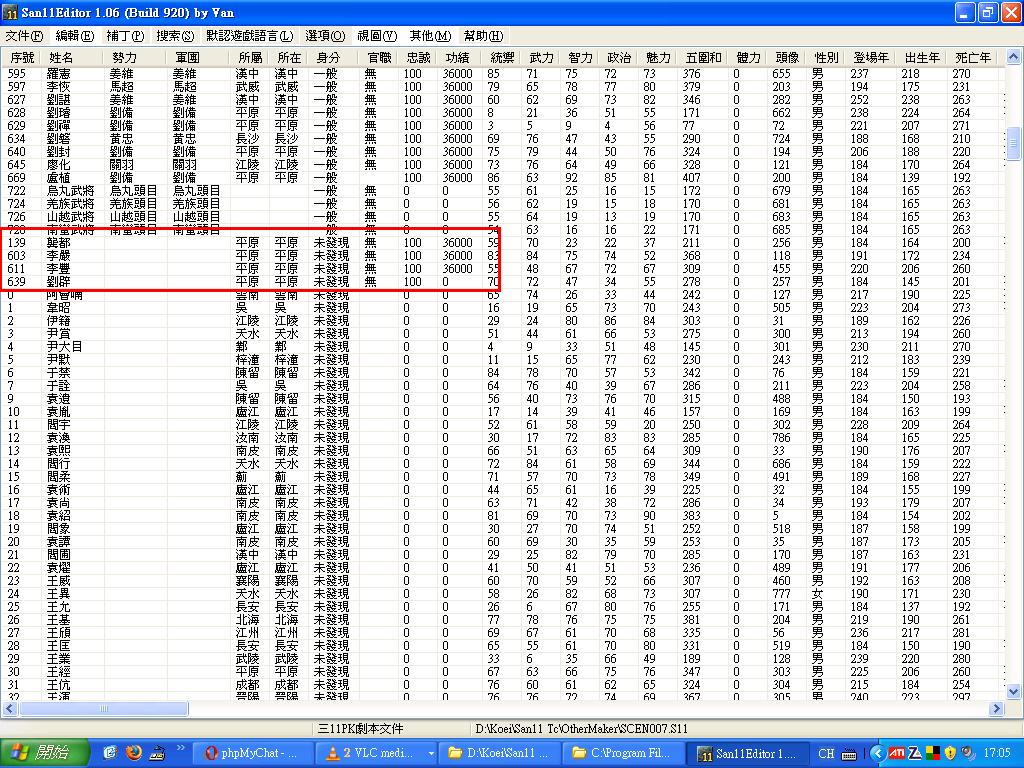
Task: Click the Internet Explorer quick launch icon
Action: pyautogui.click(x=109, y=753)
